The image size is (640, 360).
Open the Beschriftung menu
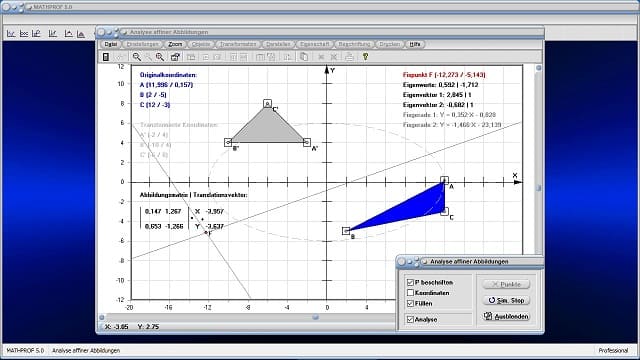point(354,44)
